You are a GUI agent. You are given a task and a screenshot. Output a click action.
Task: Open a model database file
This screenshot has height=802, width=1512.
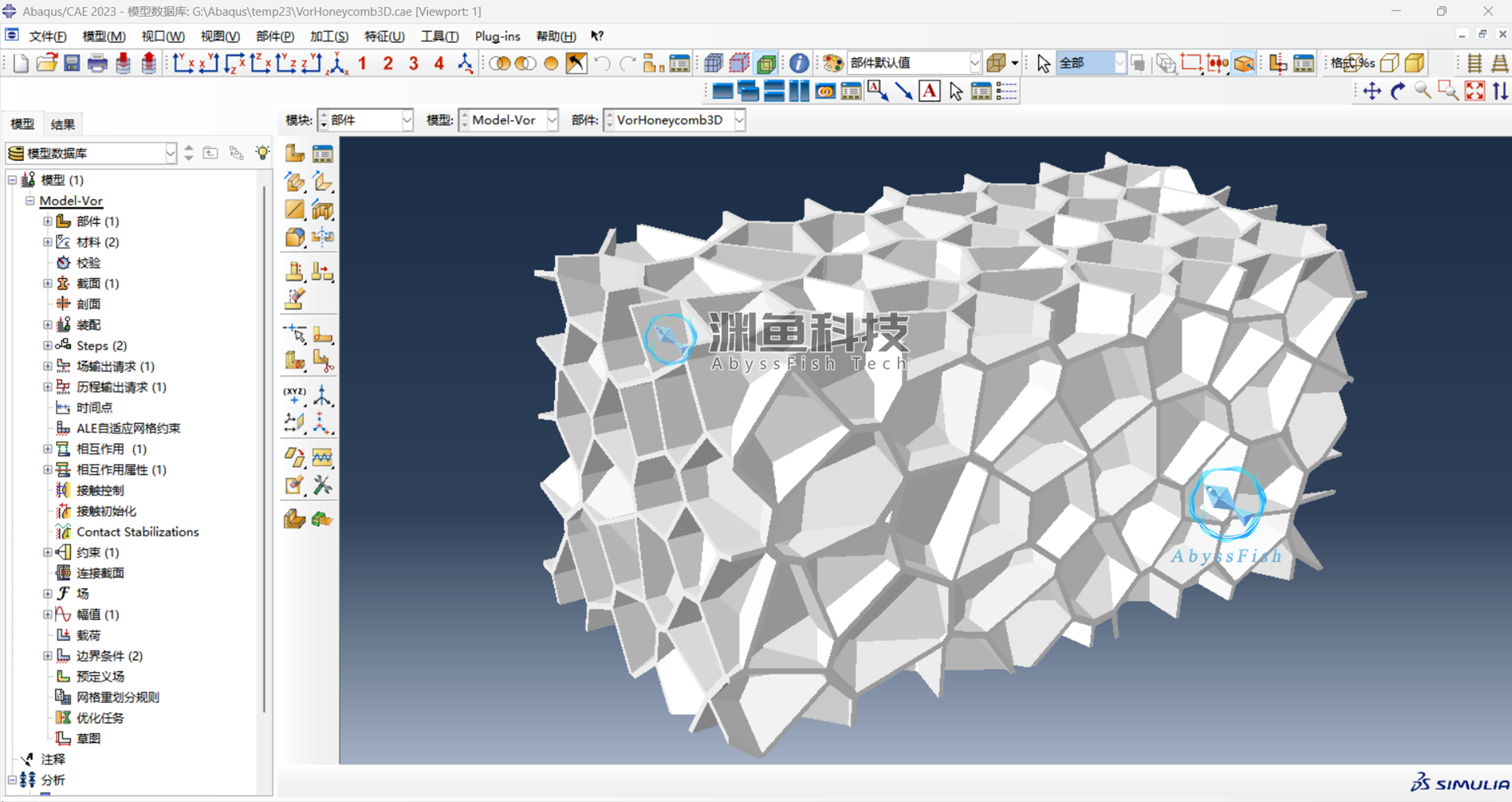pyautogui.click(x=46, y=63)
